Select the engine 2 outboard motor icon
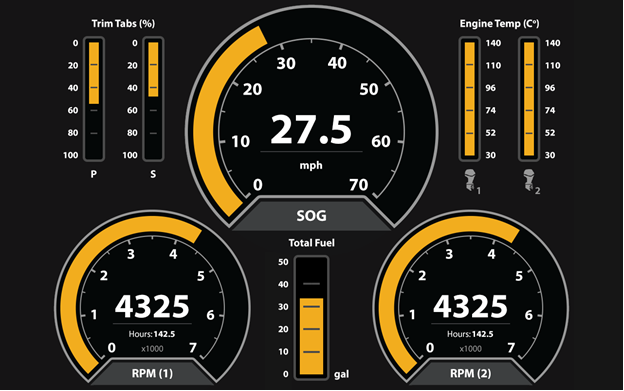Screen dimensions: 624x391 click(x=529, y=180)
